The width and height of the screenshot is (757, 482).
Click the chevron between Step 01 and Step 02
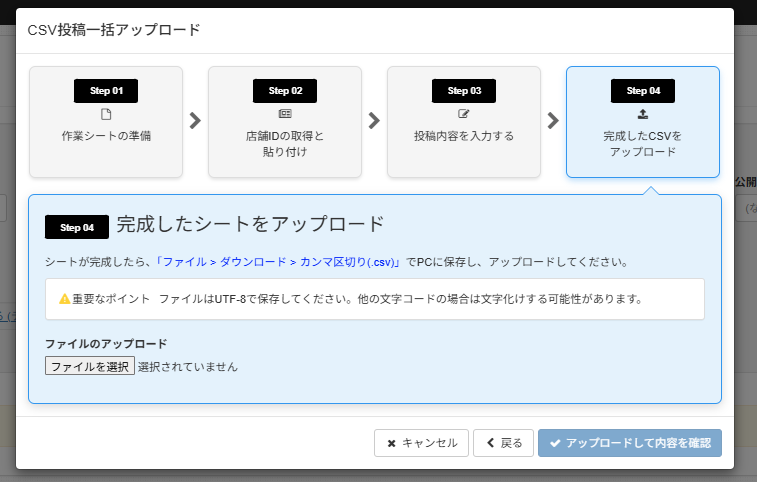195,121
